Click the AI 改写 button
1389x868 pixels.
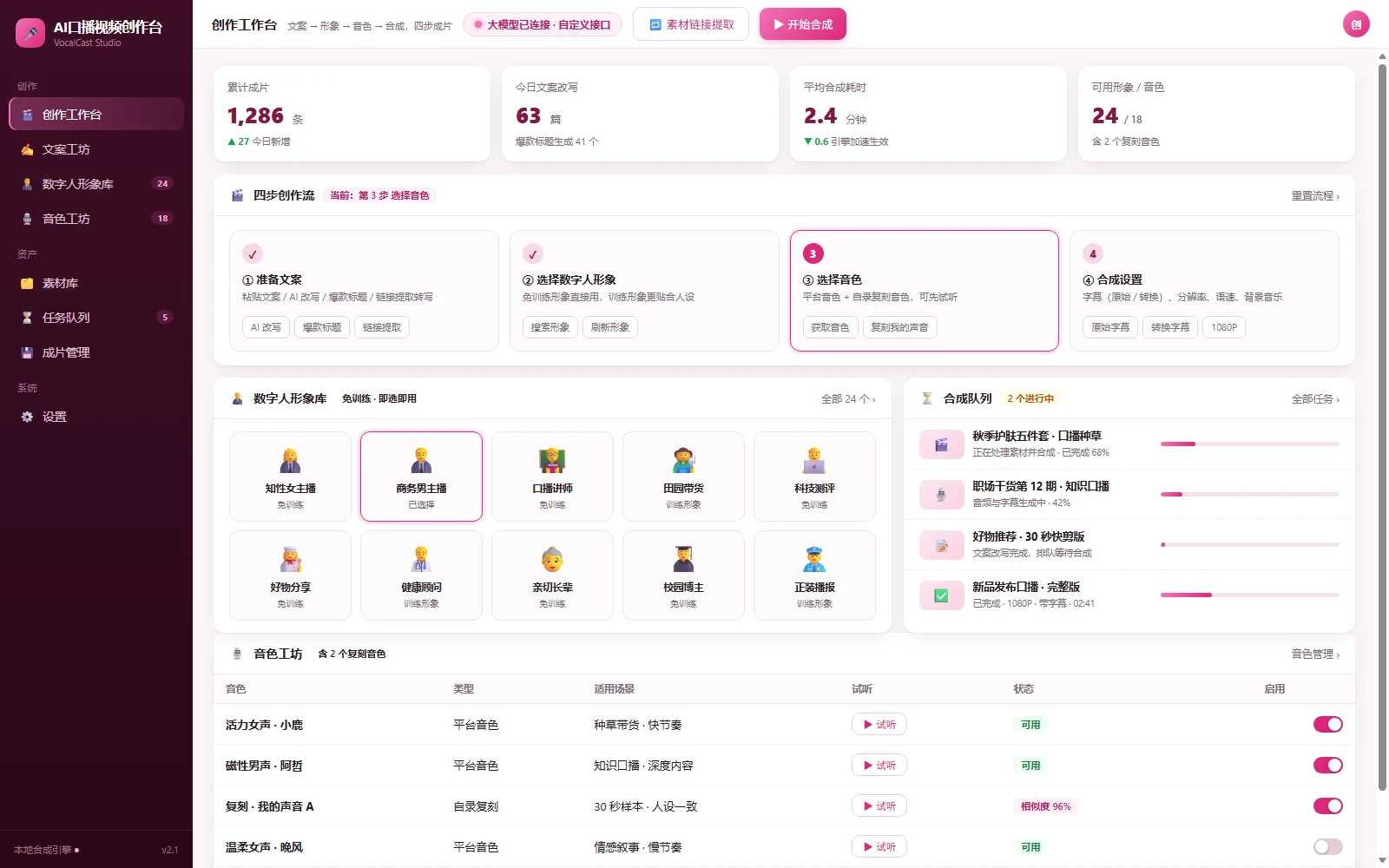[266, 327]
